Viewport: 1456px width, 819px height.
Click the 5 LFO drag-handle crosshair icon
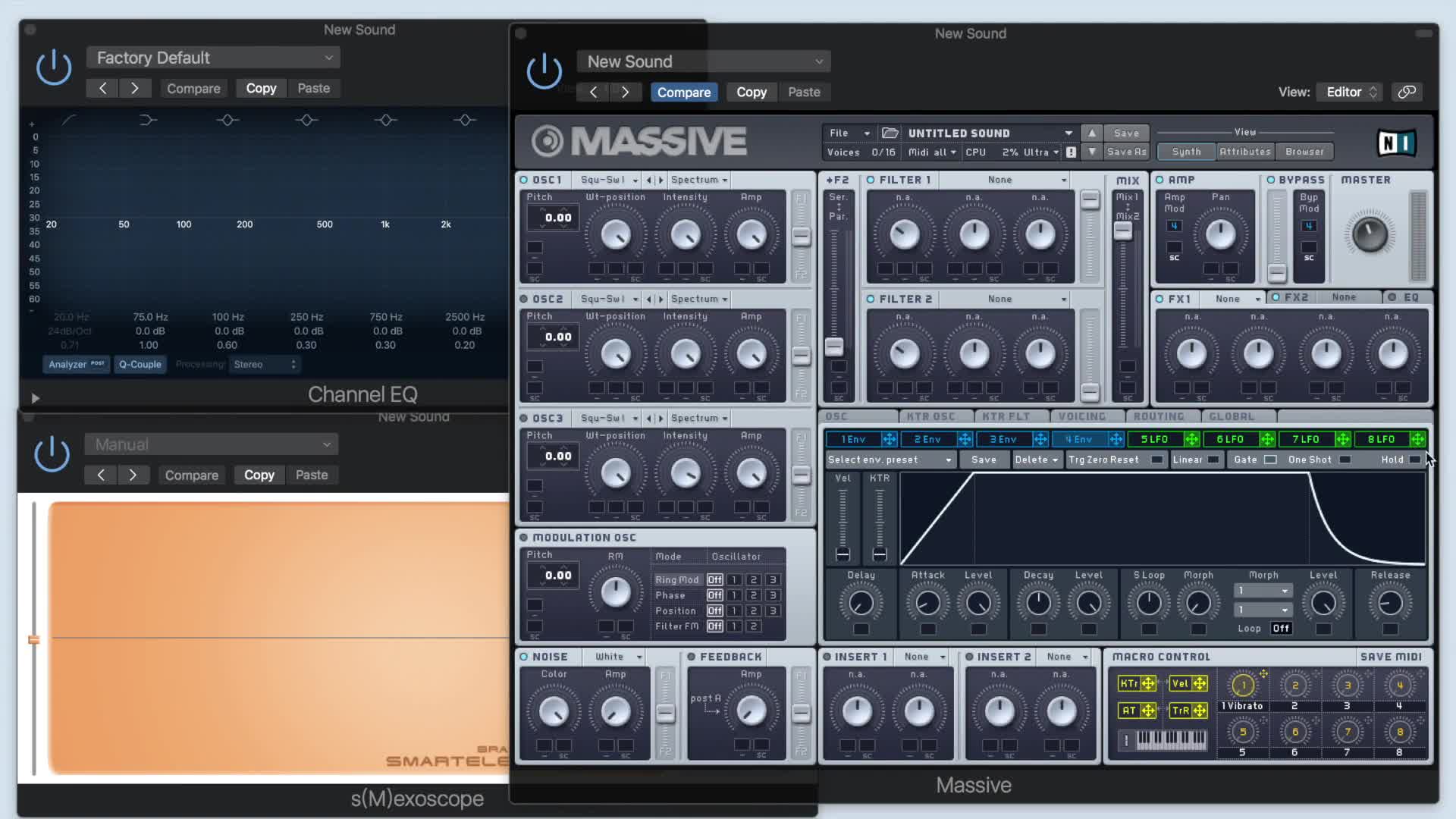coord(1191,439)
